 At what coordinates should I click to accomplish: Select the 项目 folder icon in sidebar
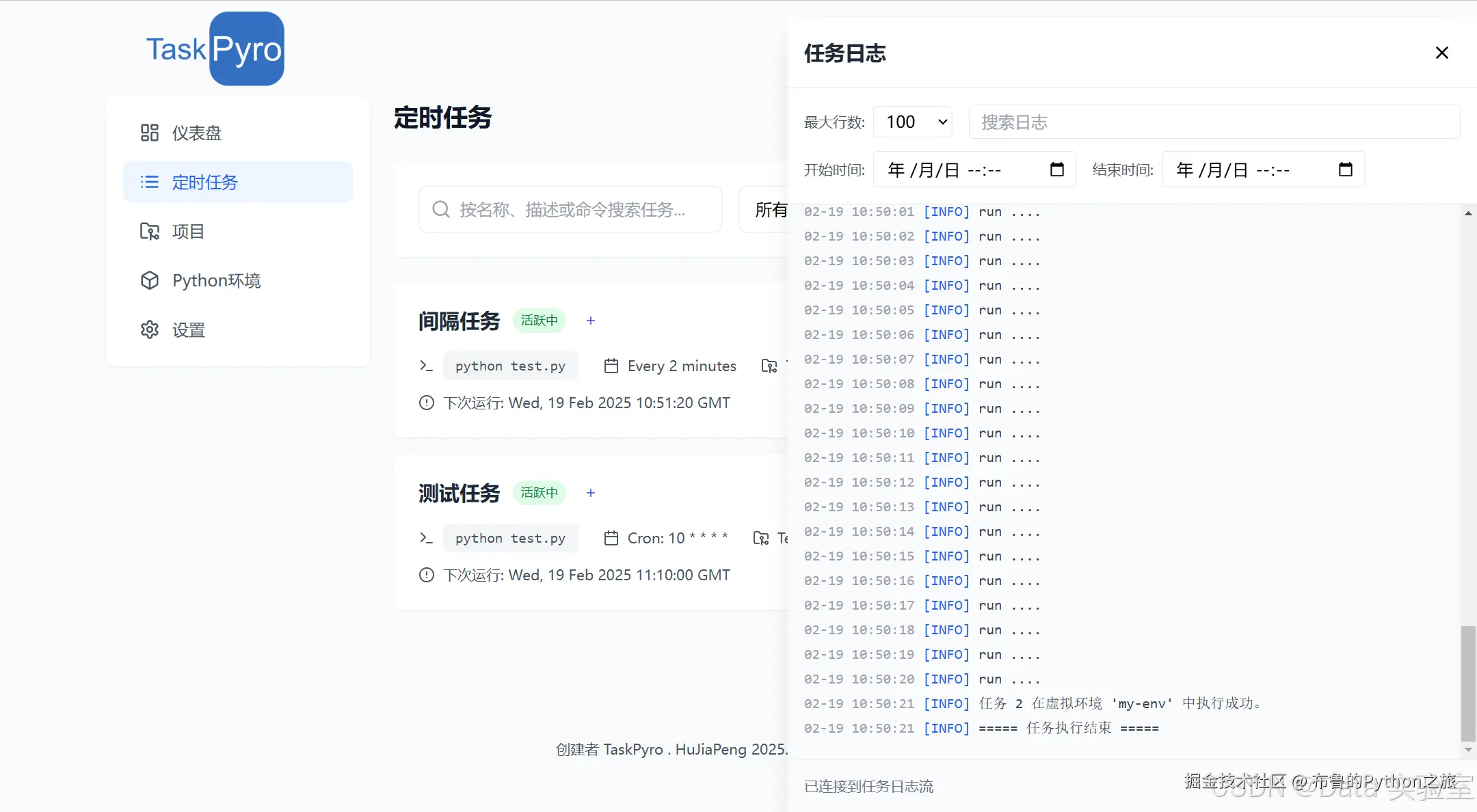150,231
